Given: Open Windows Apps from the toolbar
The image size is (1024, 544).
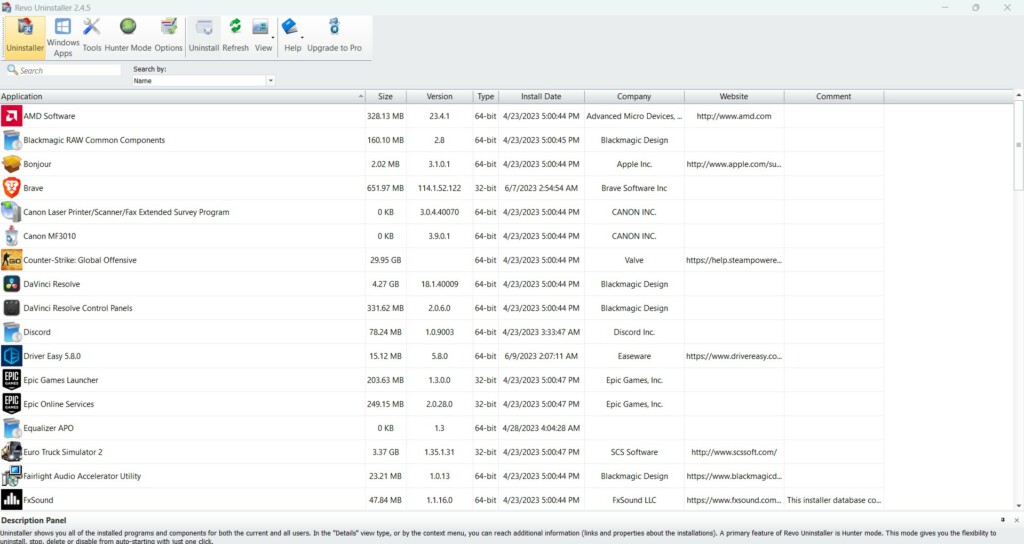Looking at the screenshot, I should click(x=63, y=36).
